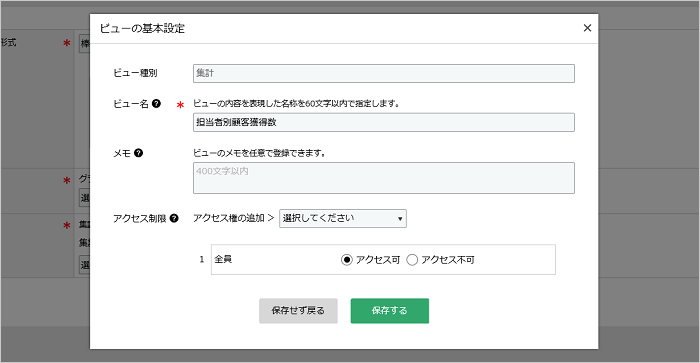Click the ビューの基本設定 dialog title
The image size is (700, 363).
[142, 29]
